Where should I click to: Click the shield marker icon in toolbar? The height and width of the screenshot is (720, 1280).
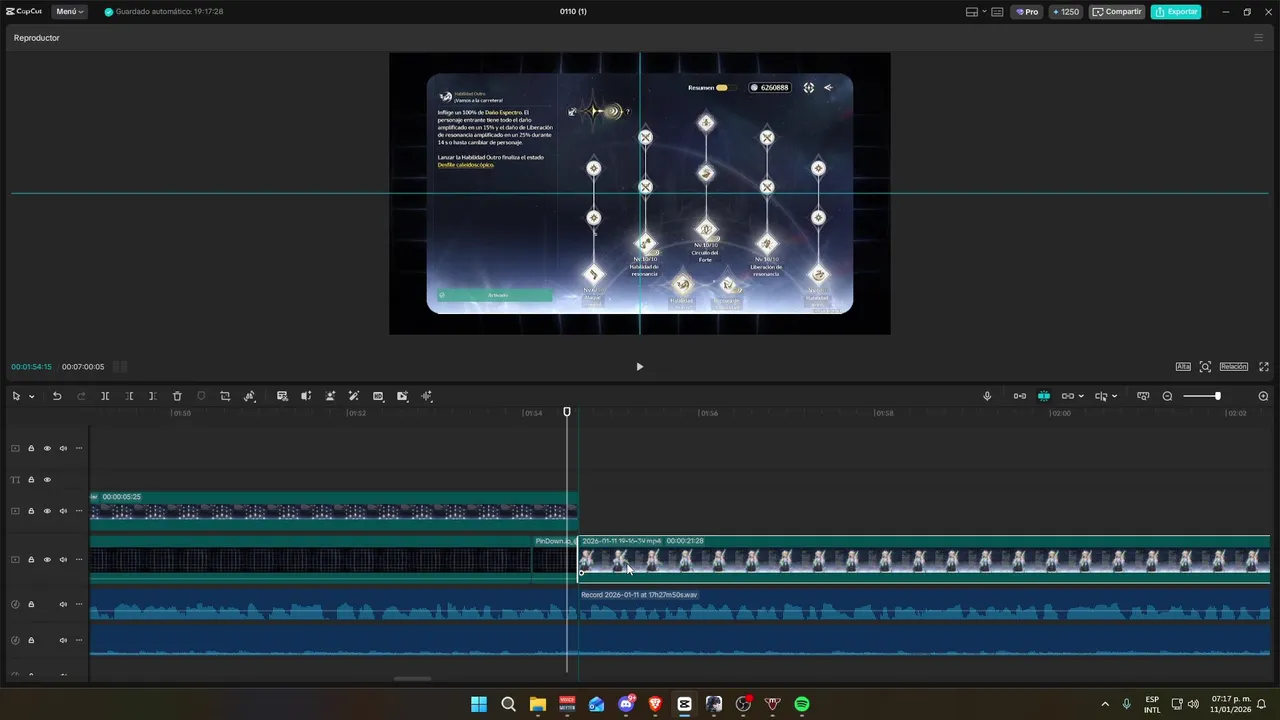201,397
